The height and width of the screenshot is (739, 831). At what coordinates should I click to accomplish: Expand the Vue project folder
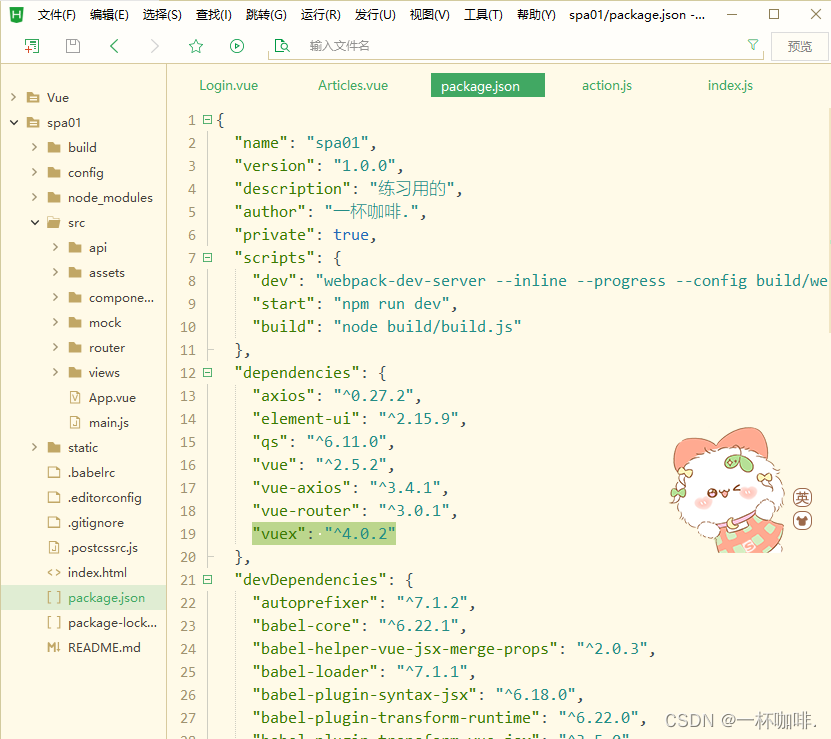click(x=14, y=98)
